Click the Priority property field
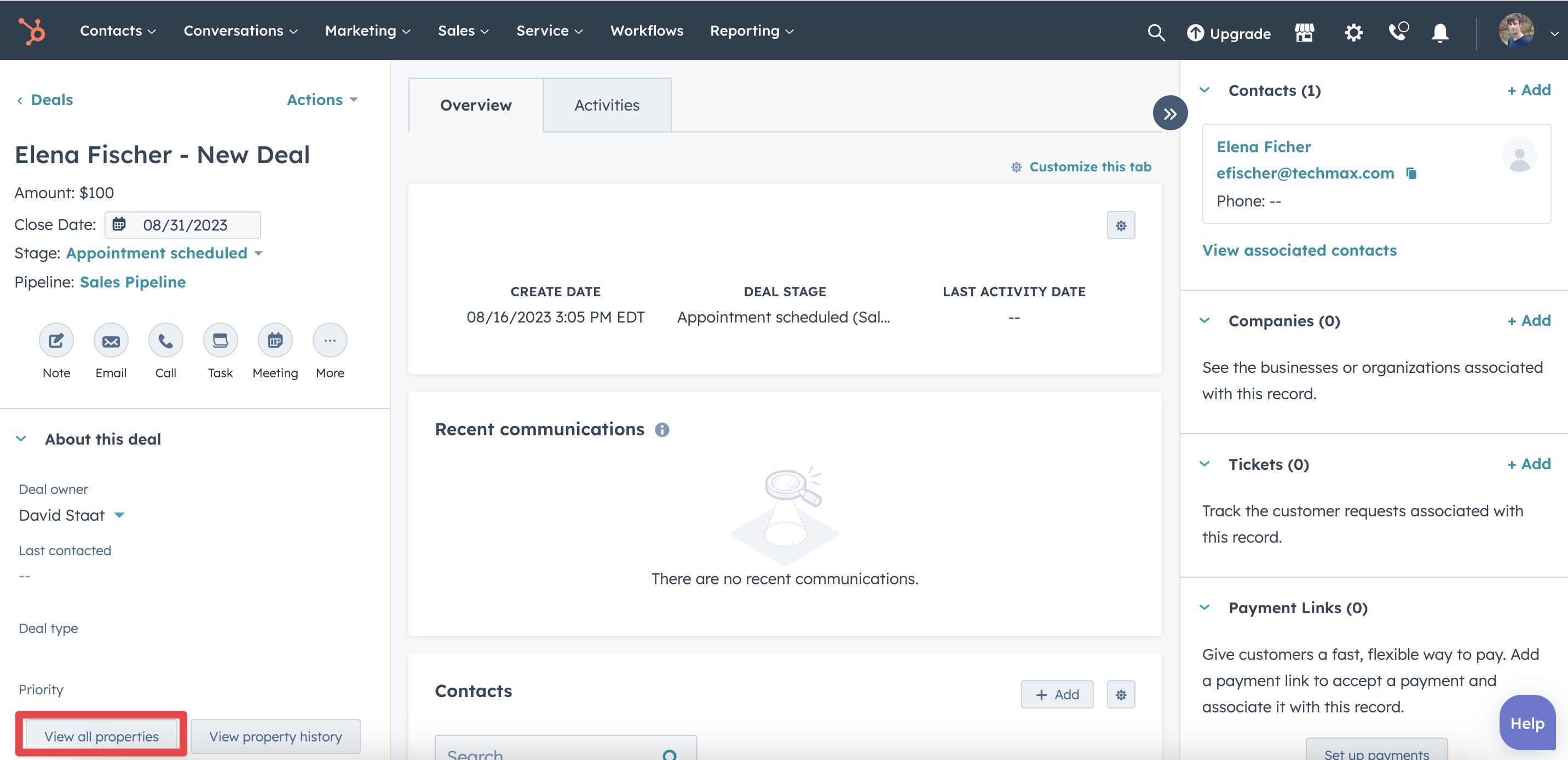 tap(41, 690)
